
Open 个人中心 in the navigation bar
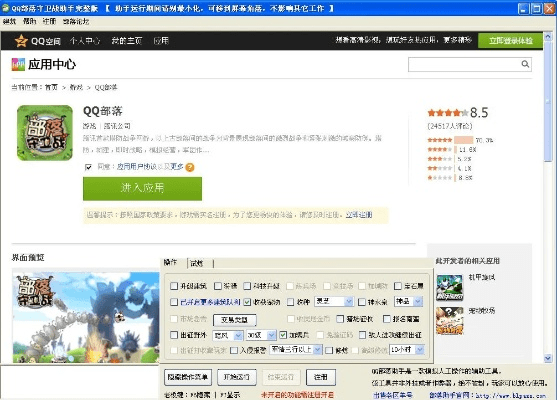click(85, 41)
